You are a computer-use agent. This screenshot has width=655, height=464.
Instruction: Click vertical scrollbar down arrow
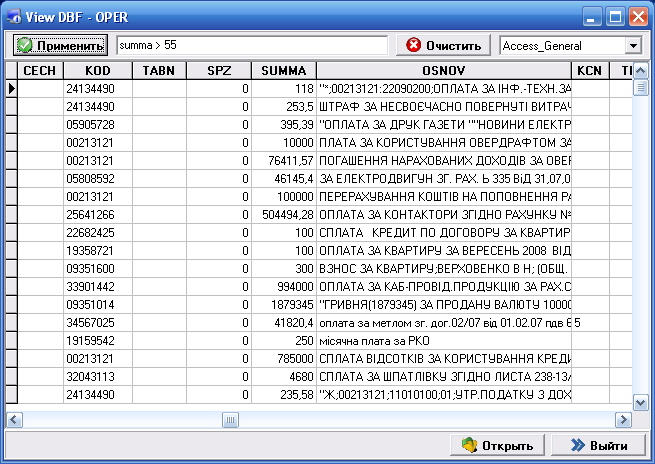(641, 402)
